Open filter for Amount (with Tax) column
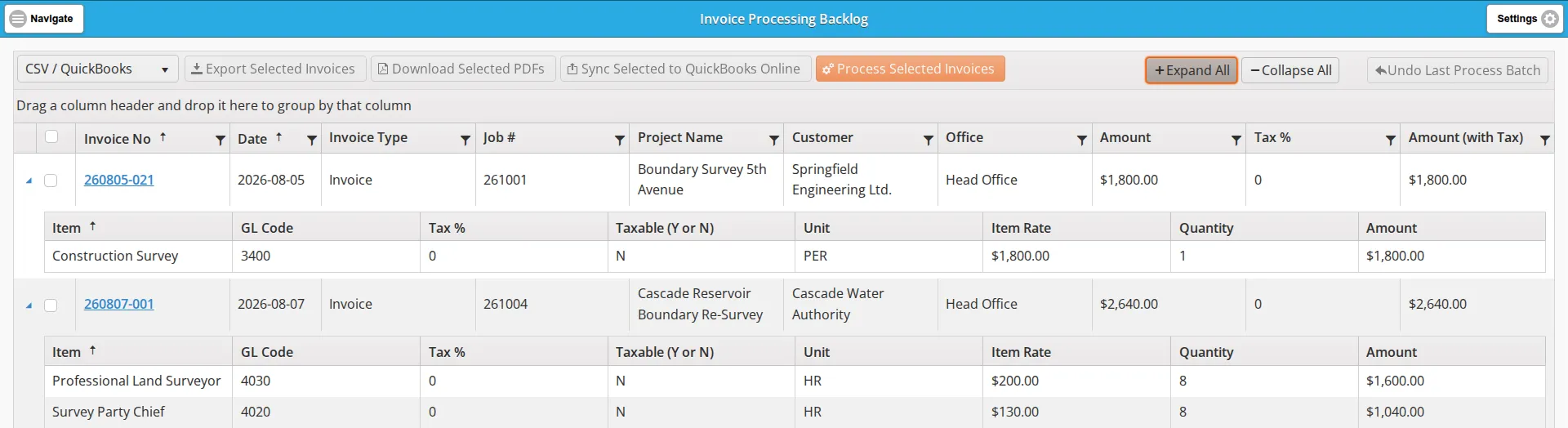Viewport: 1568px width, 428px height. coord(1545,140)
